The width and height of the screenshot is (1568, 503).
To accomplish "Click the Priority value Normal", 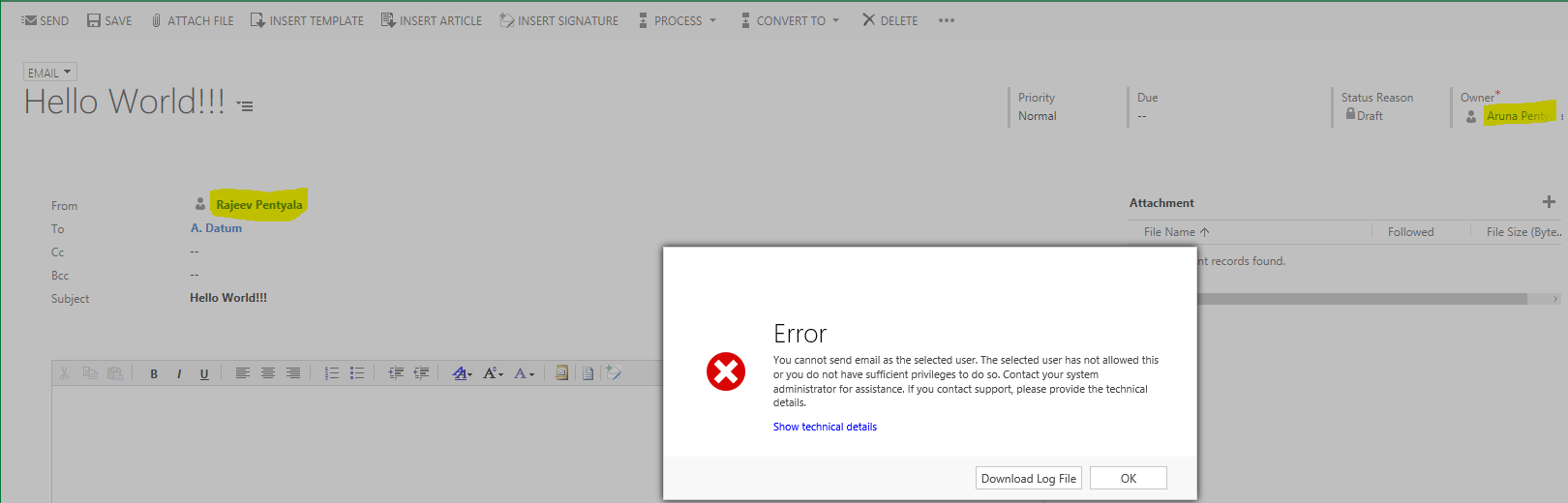I will [1038, 116].
